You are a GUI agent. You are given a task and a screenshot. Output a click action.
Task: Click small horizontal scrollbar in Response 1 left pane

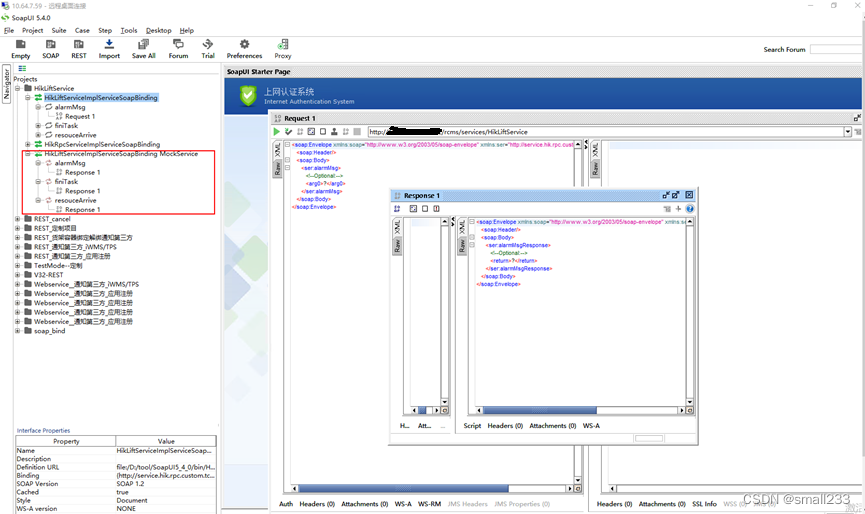[422, 410]
